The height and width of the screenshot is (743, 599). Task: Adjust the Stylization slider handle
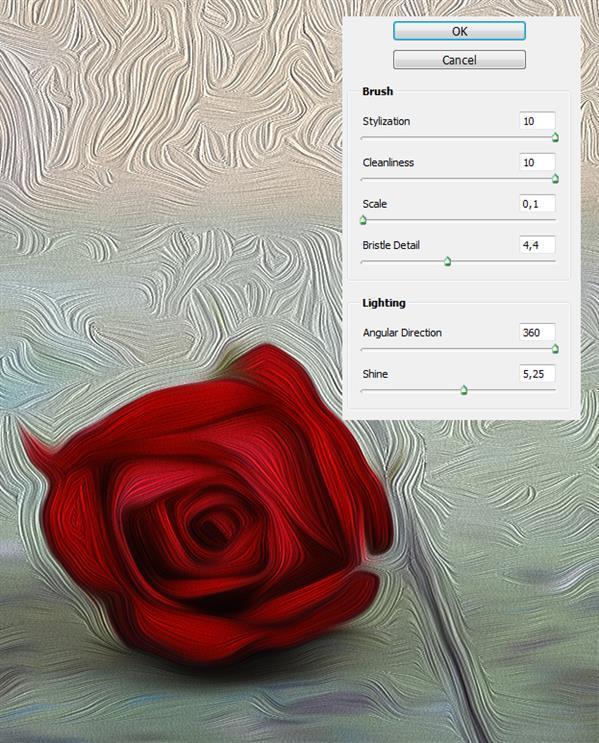[555, 137]
